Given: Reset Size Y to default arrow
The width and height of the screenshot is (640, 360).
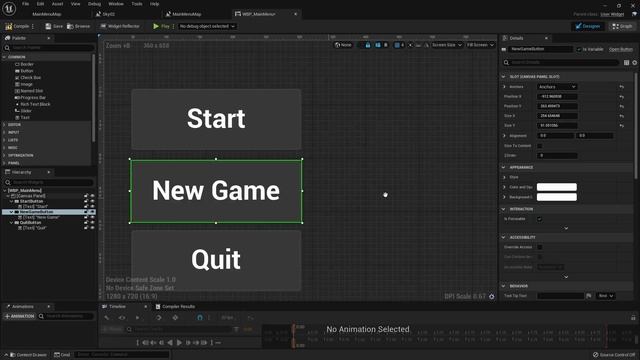Looking at the screenshot, I should point(621,126).
